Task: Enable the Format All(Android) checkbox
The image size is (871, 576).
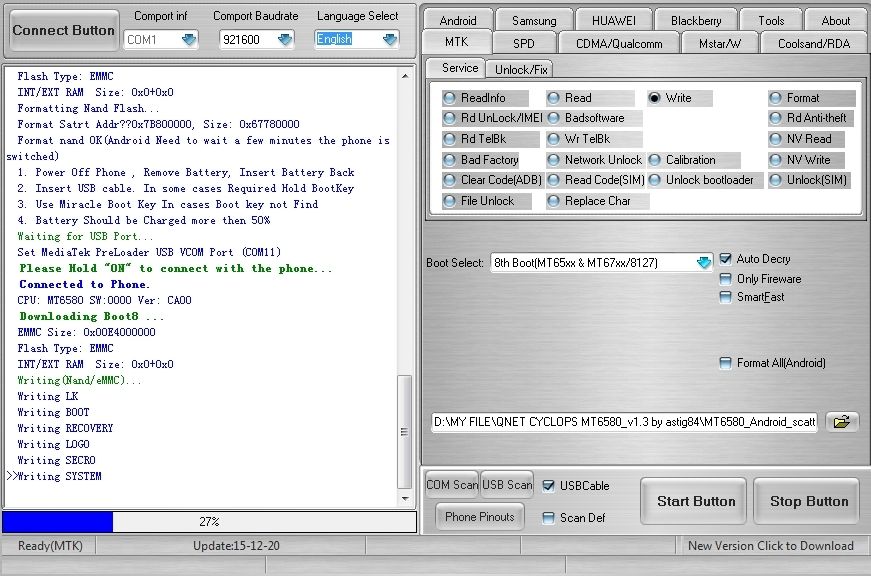Action: tap(726, 363)
